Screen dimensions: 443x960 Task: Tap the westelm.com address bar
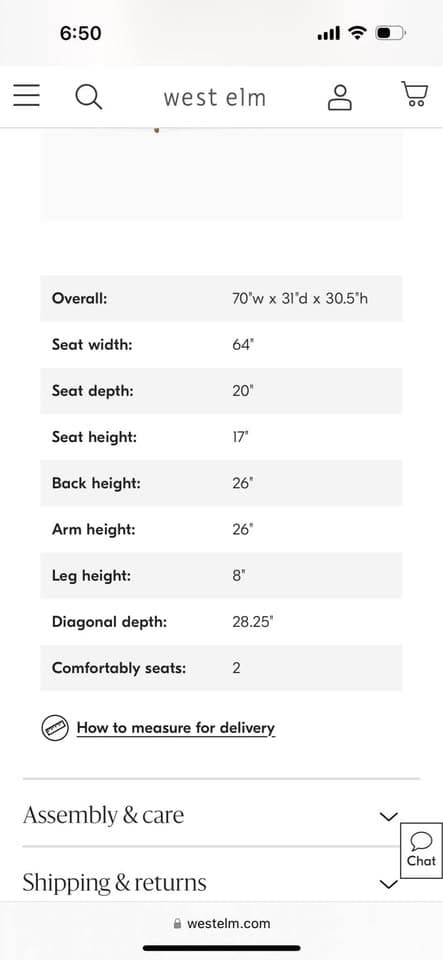(x=222, y=923)
